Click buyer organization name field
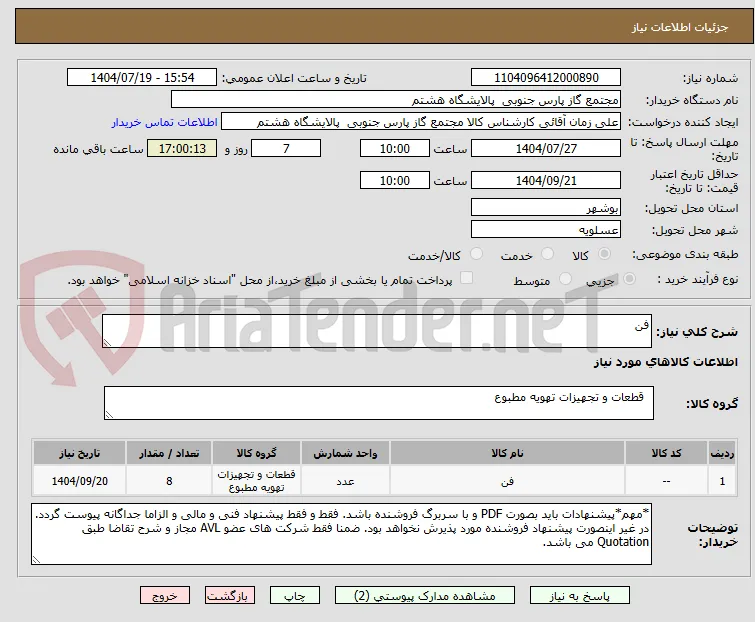Screen dimensions: 755x622 [x=396, y=100]
